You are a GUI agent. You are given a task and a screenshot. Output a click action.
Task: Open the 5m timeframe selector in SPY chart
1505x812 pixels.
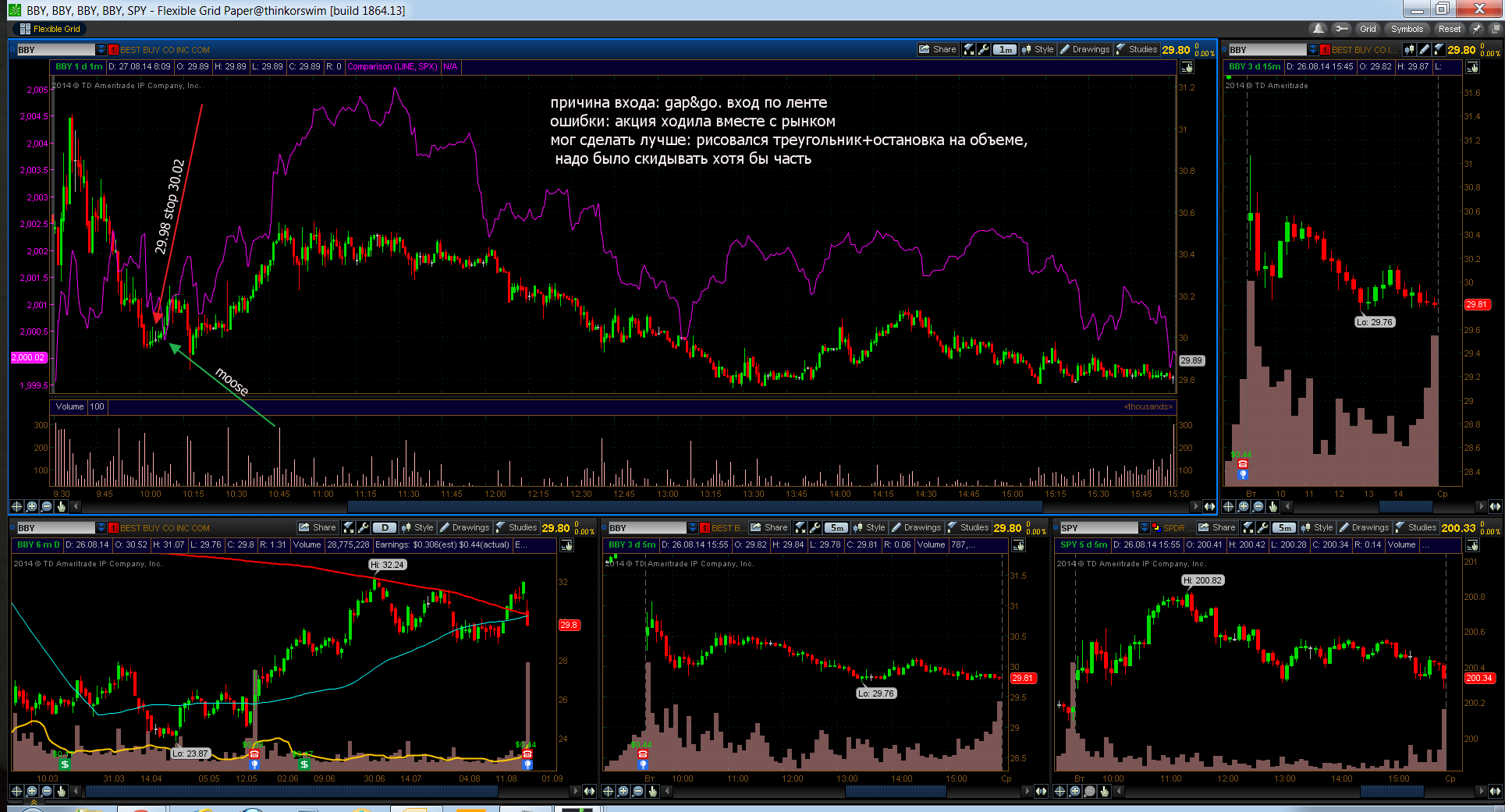[x=1284, y=527]
